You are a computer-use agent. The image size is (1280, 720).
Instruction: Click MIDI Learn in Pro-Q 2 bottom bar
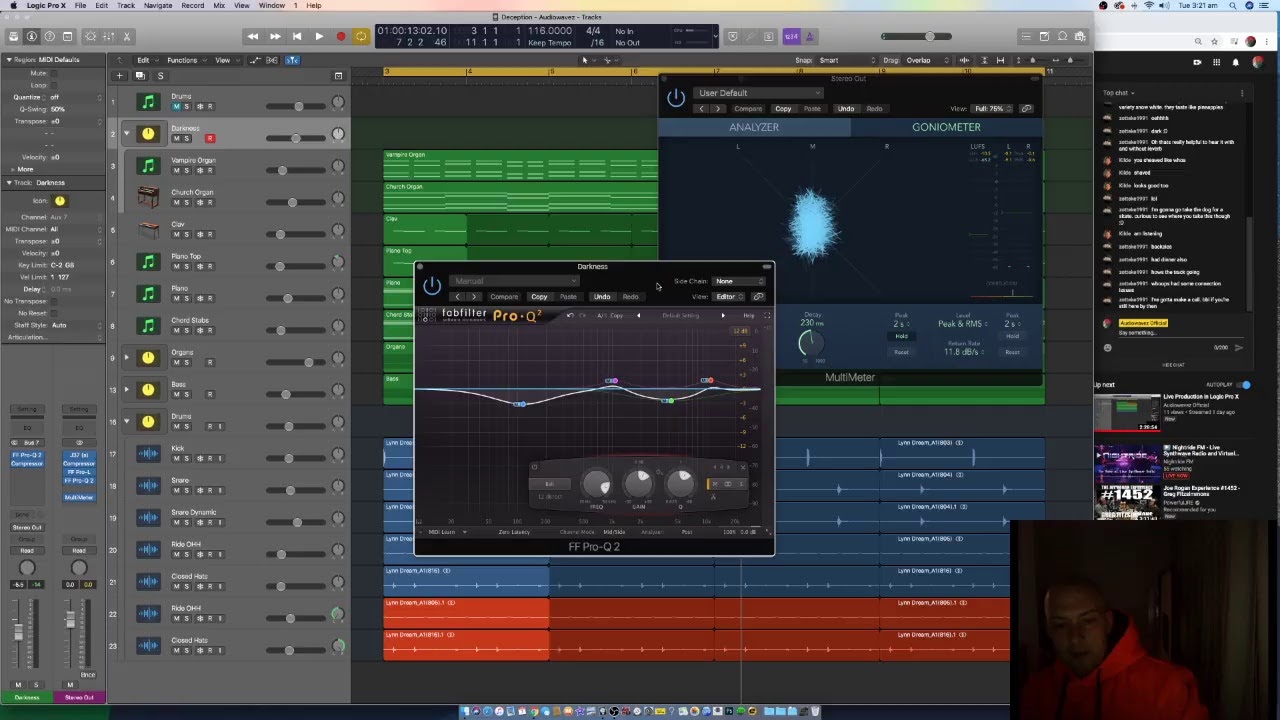pos(441,532)
